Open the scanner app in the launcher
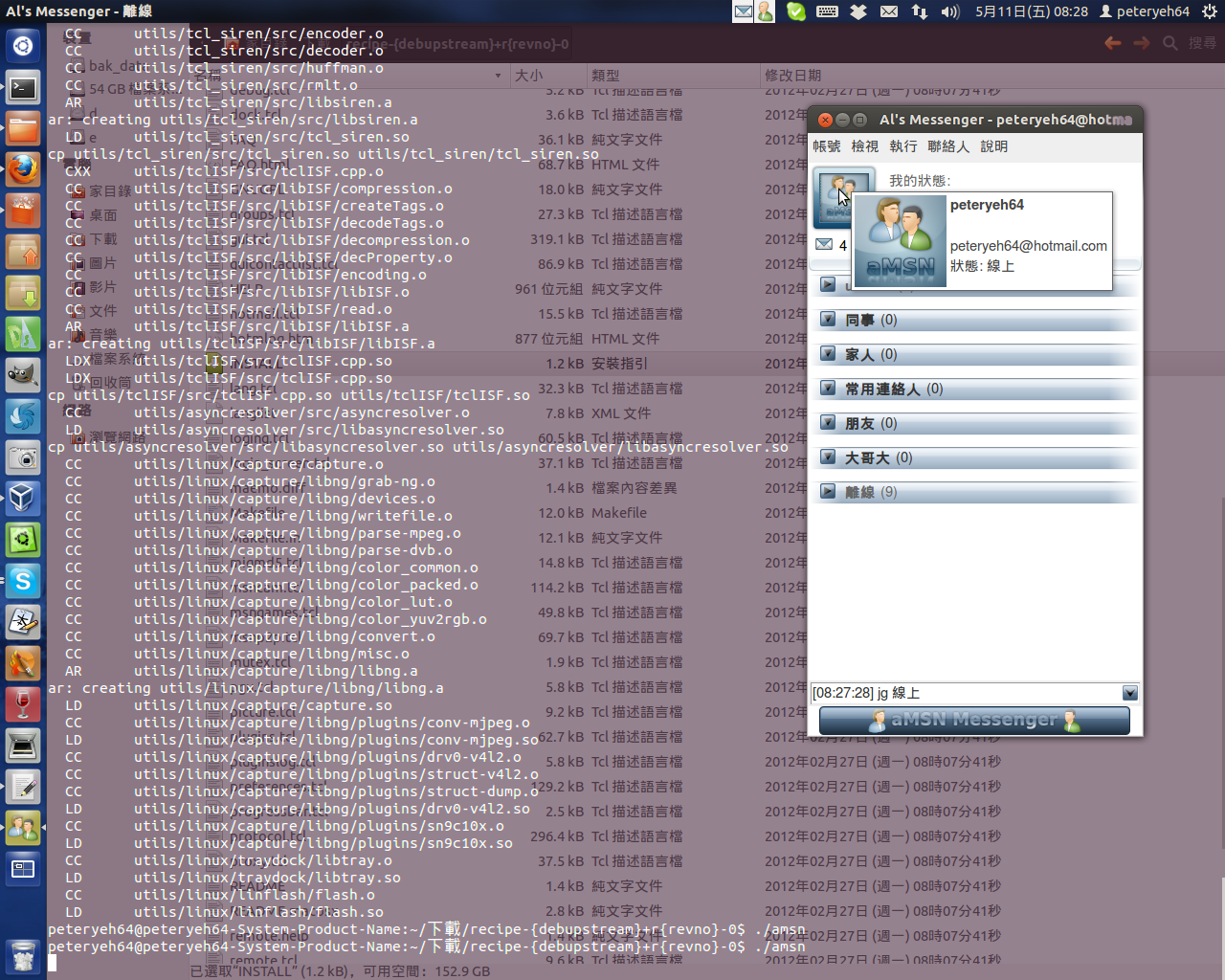This screenshot has height=980, width=1225. point(23,746)
